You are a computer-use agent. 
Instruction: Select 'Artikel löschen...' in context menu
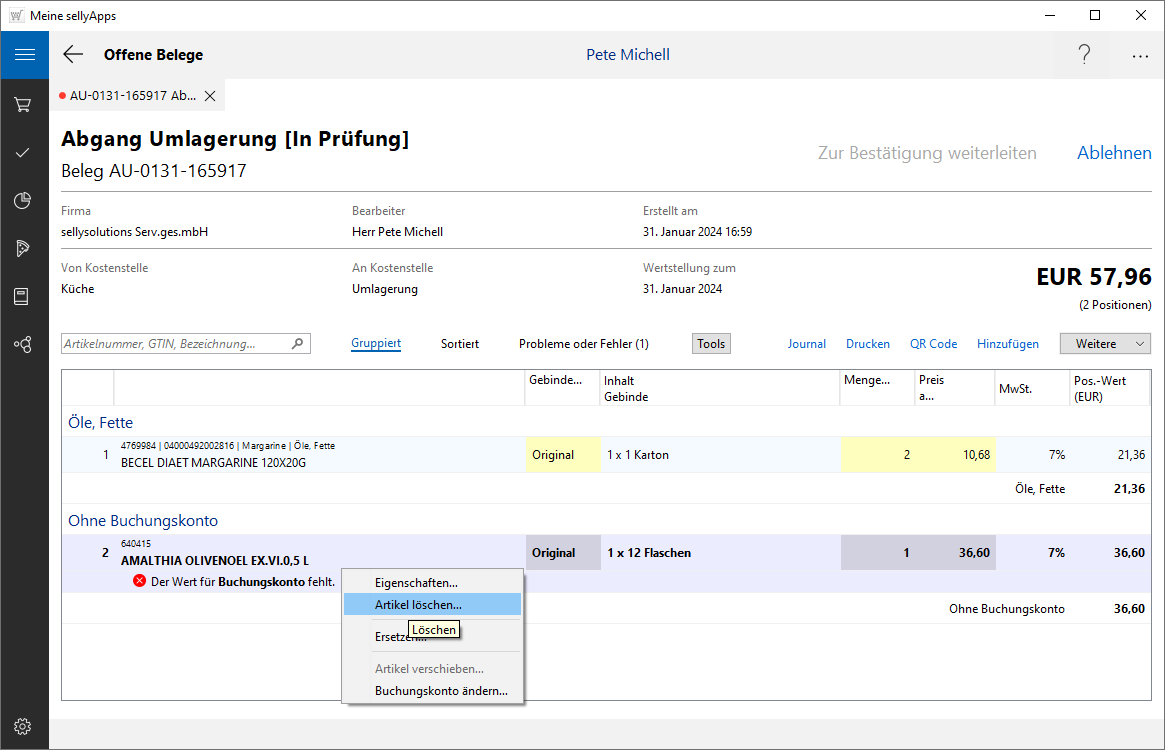tap(418, 605)
